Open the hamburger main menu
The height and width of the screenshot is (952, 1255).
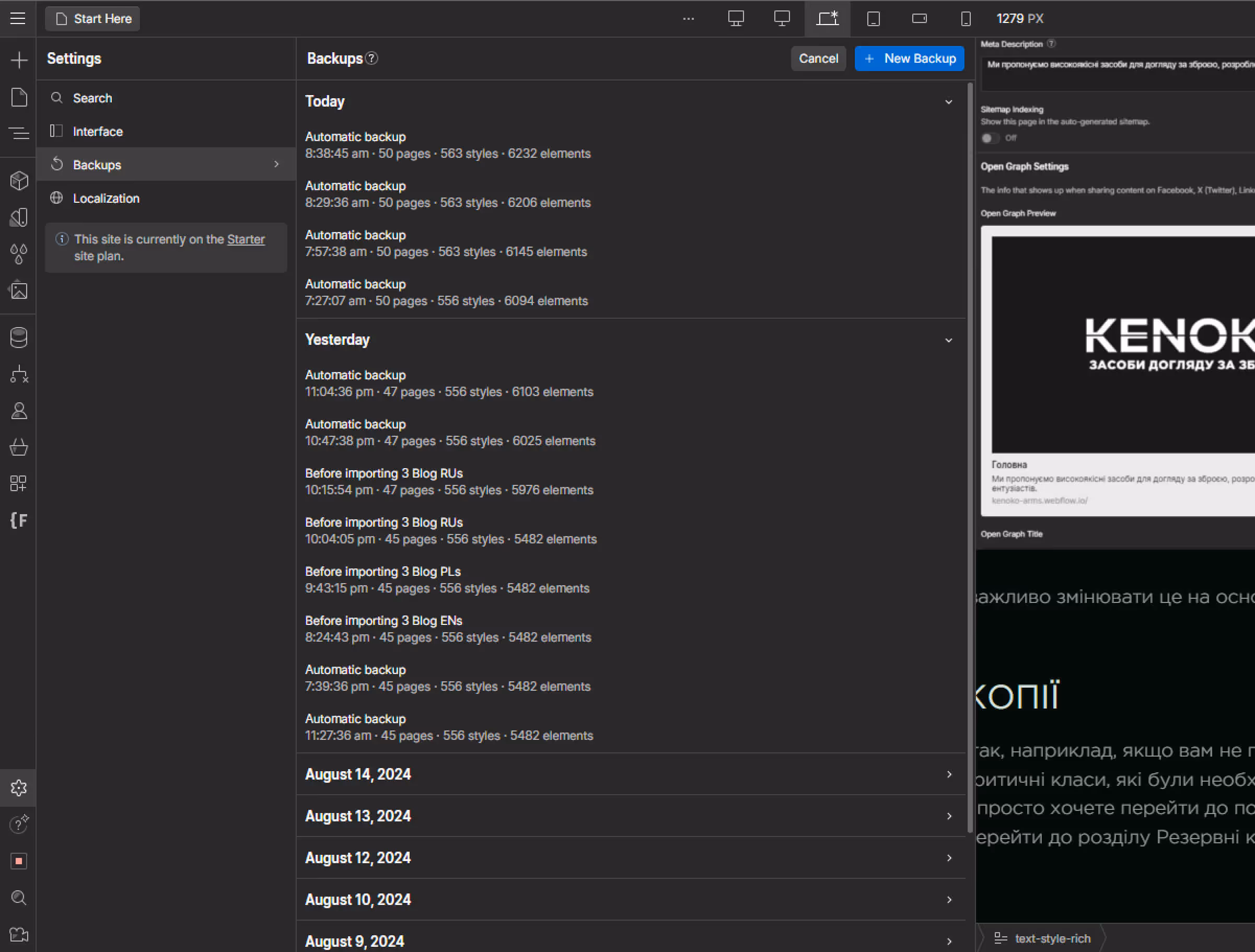coord(18,19)
